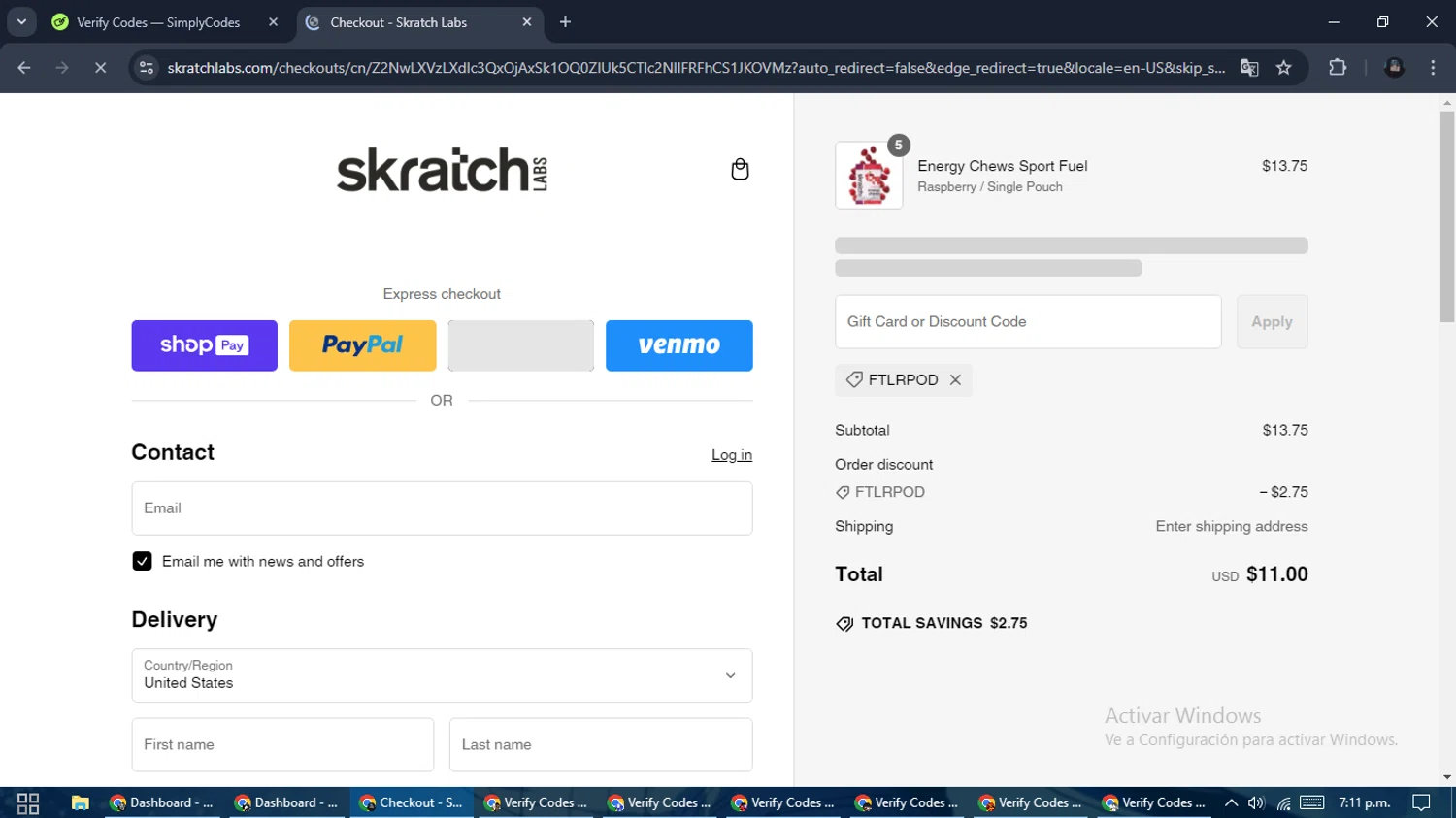Click the FTLRPOD order discount tag icon

click(x=843, y=492)
